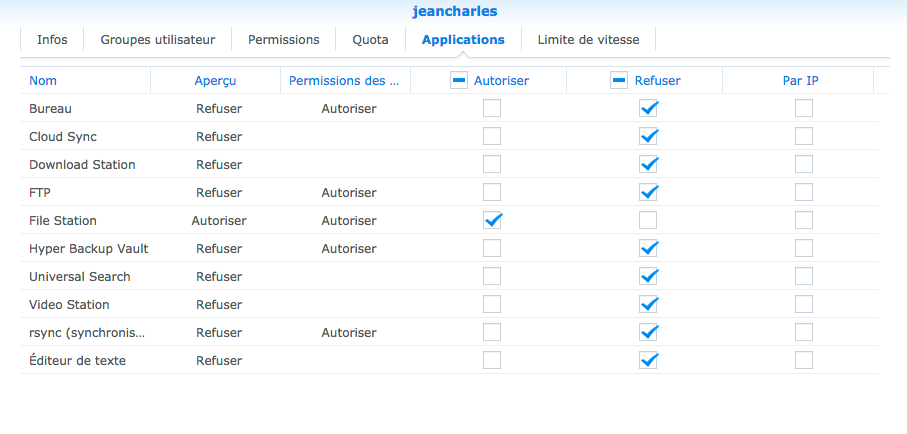Viewport: 907px width, 434px height.
Task: Tick Autoriser for Video Station
Action: click(x=492, y=304)
